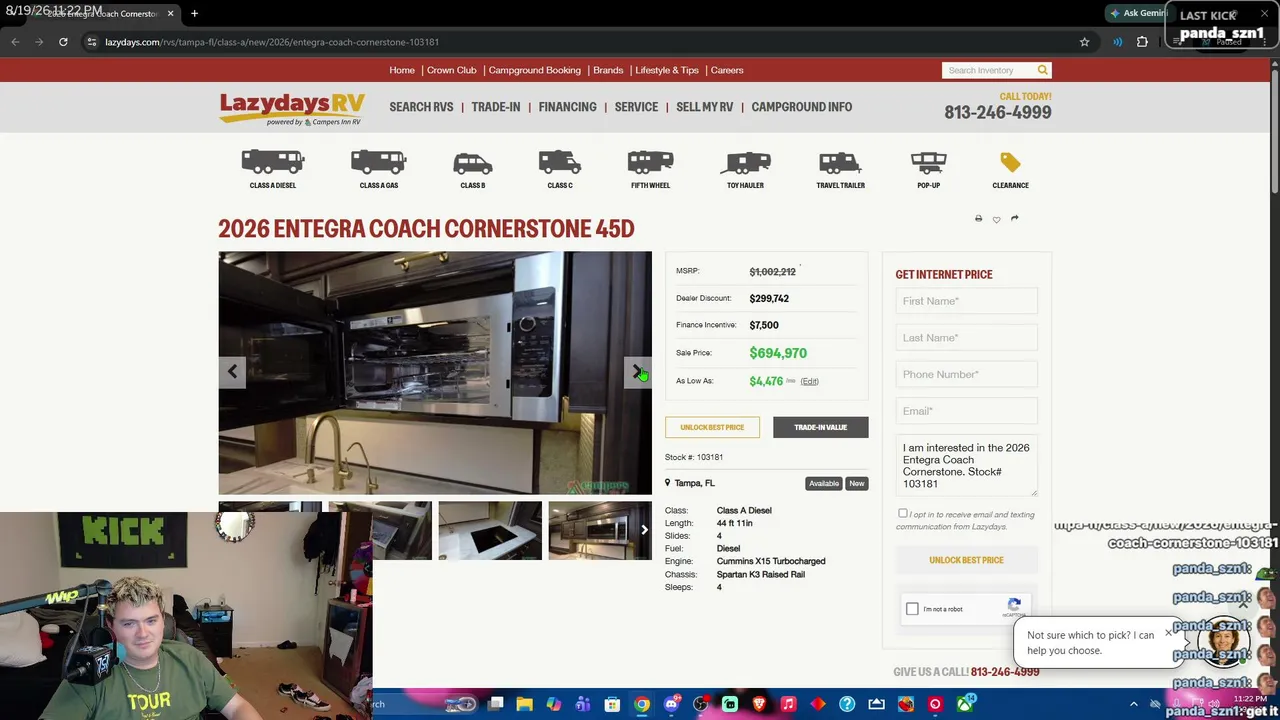Click the Ask Gemini button
The width and height of the screenshot is (1280, 720).
[x=1138, y=13]
